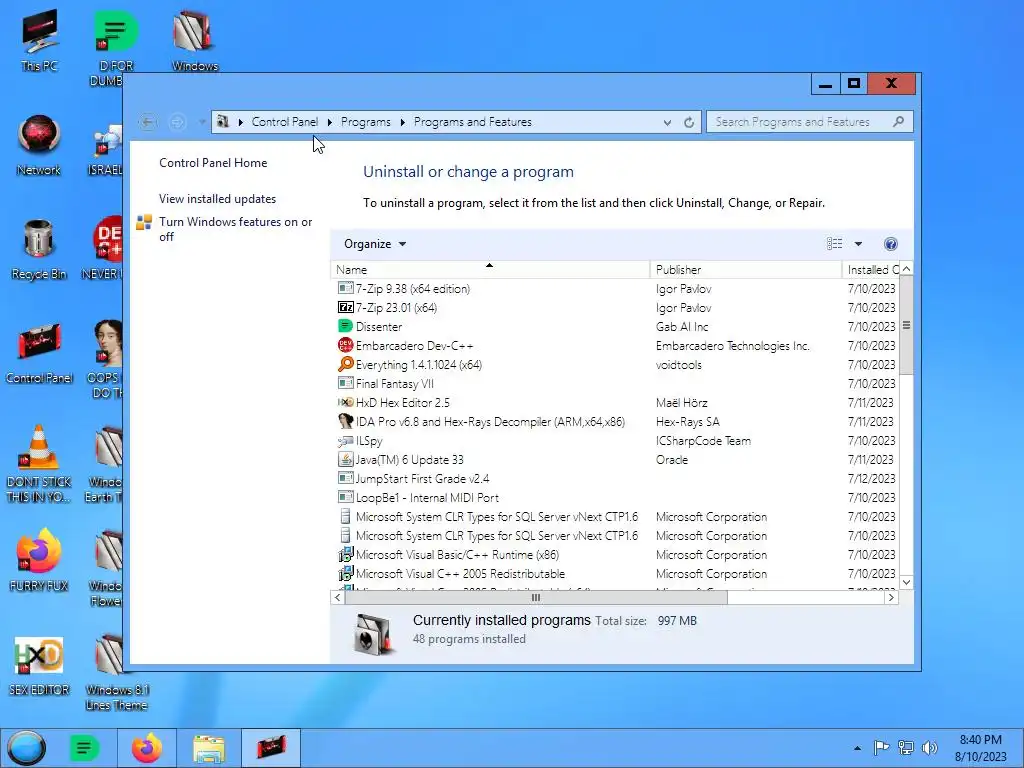Image resolution: width=1024 pixels, height=768 pixels.
Task: Open Turn Windows features on or off
Action: point(236,229)
